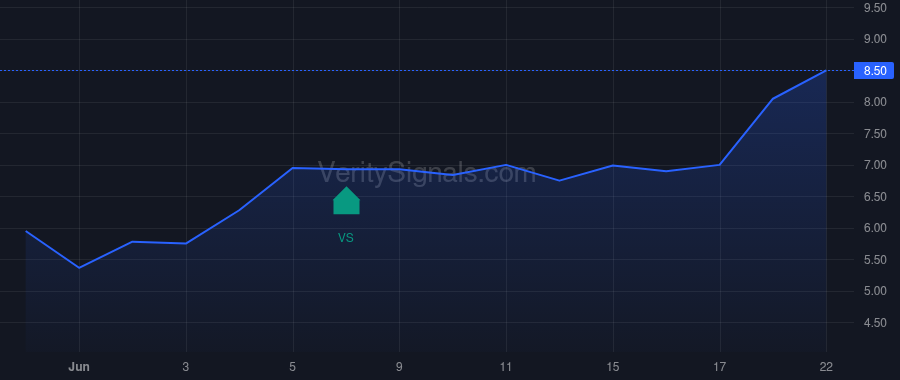900x380 pixels.
Task: Click the 9.00 price axis label
Action: [875, 39]
